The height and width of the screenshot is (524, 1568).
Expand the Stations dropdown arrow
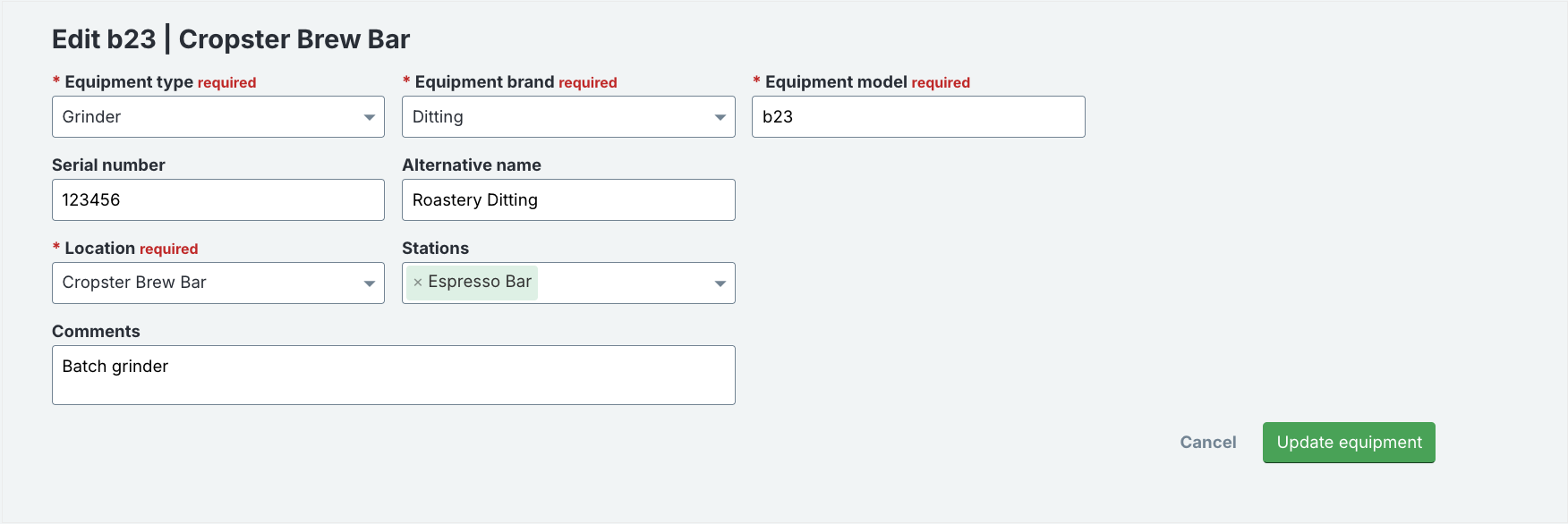[720, 283]
